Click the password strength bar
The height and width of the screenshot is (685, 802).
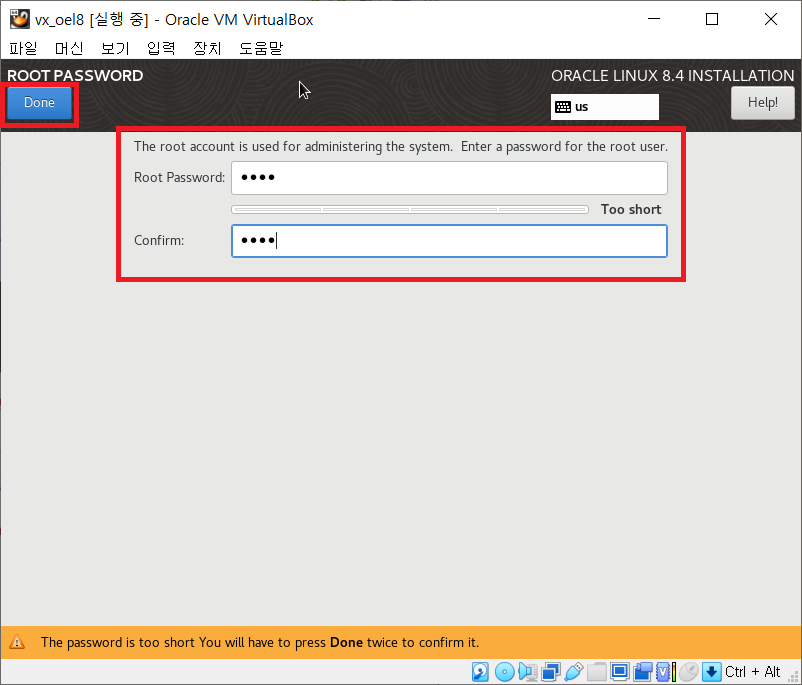point(410,209)
